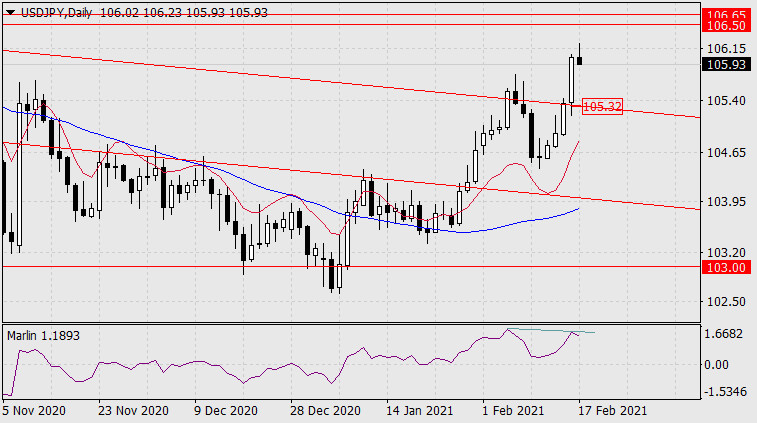Select the latest black candlestick at 105.93
Image resolution: width=757 pixels, height=423 pixels.
click(x=579, y=59)
